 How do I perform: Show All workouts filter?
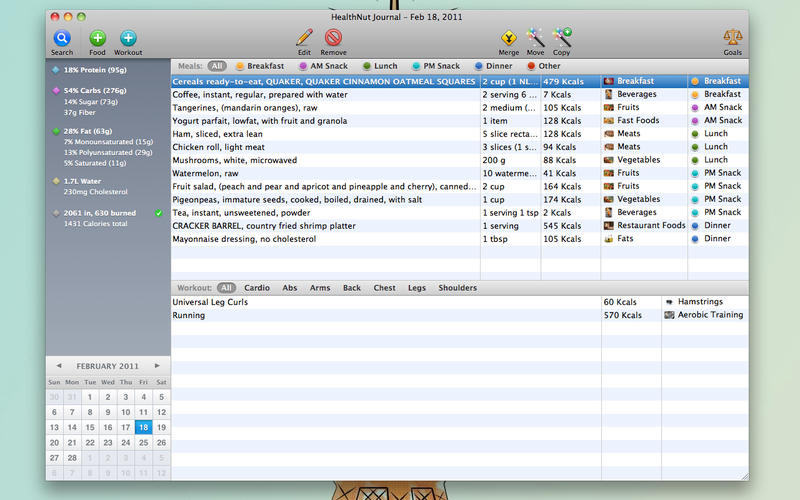226,288
